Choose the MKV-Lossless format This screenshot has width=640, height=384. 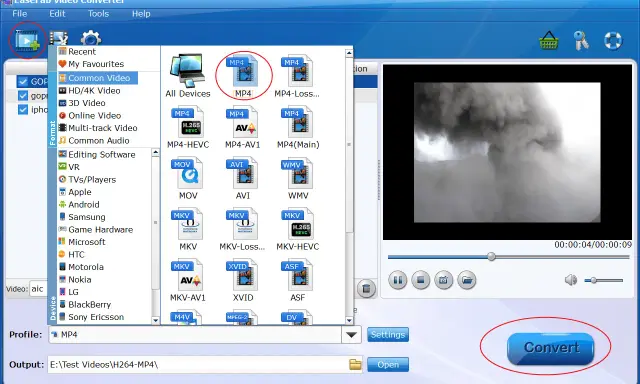coord(242,229)
